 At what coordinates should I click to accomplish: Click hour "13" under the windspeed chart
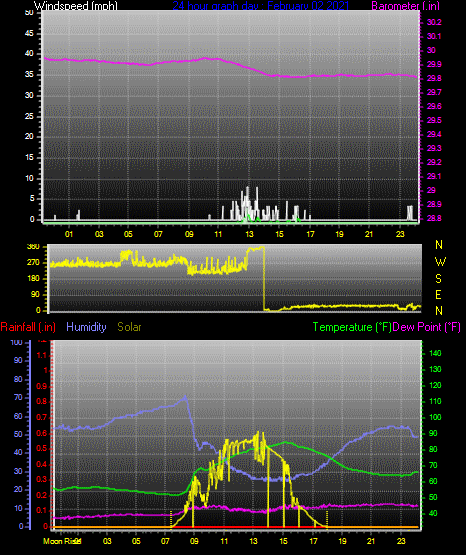(x=249, y=234)
